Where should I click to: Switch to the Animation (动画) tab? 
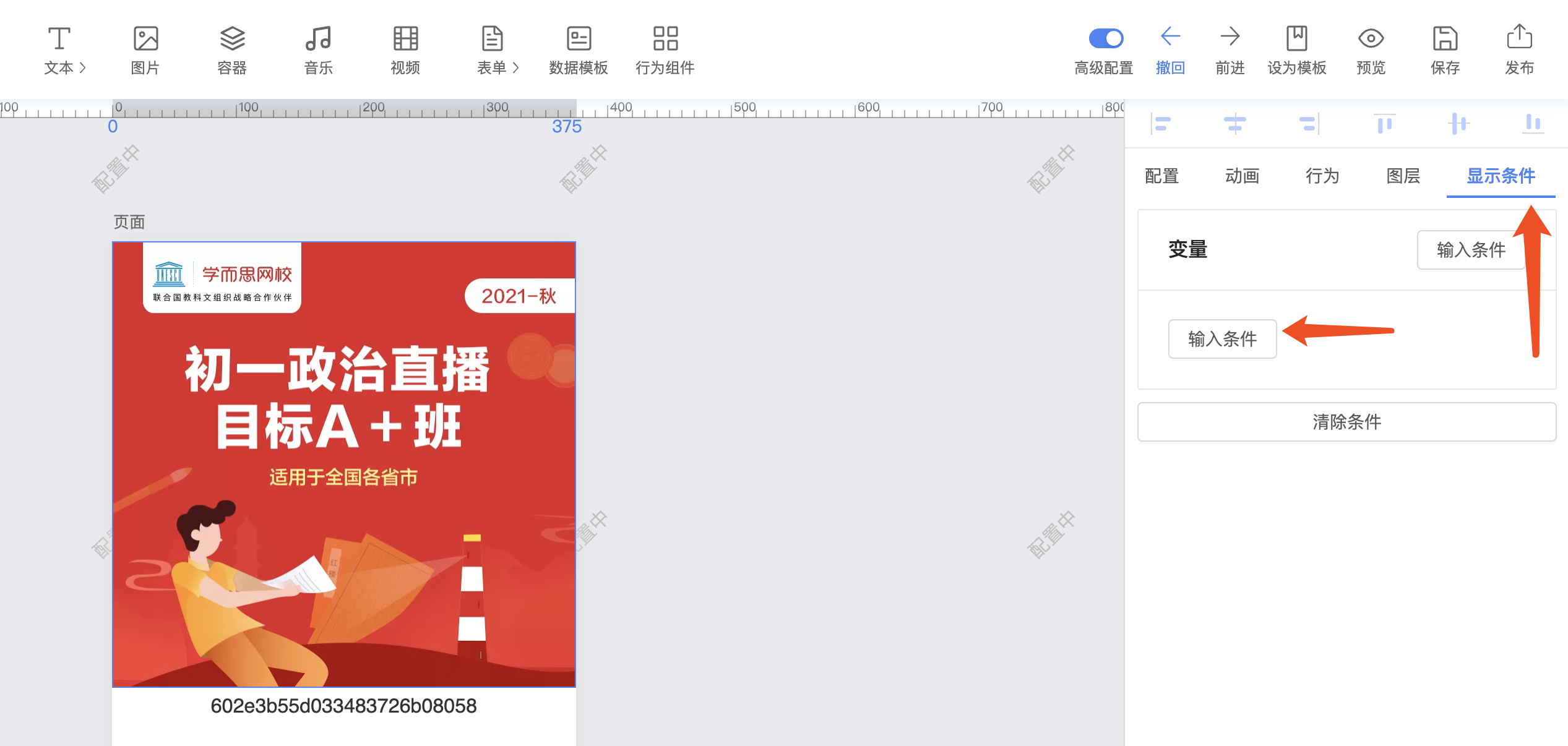tap(1242, 176)
